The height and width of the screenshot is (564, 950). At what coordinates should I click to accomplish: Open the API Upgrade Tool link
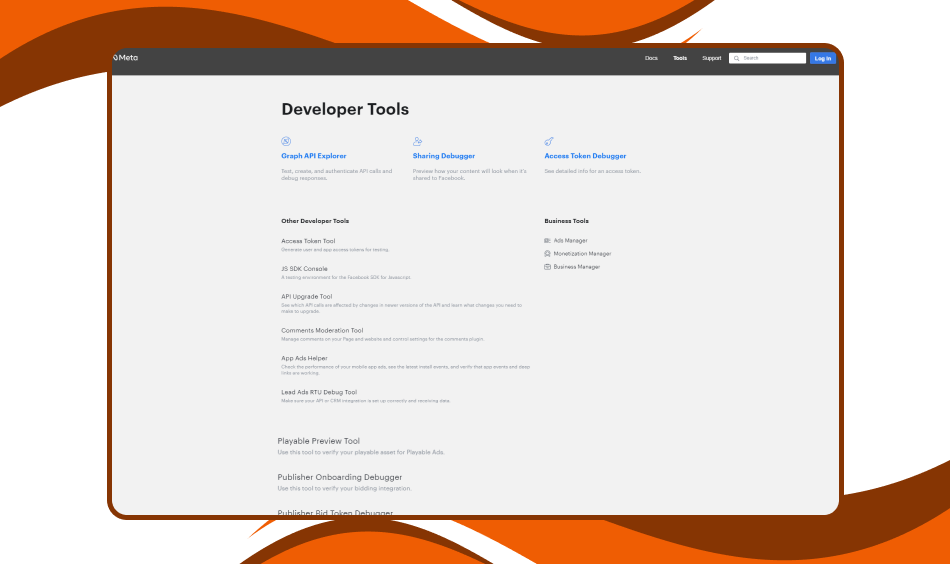pyautogui.click(x=307, y=297)
